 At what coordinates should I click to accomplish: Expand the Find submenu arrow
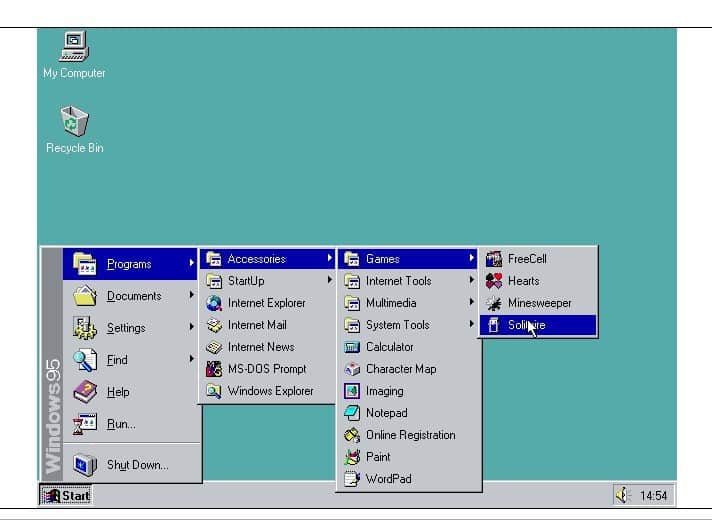pos(192,359)
